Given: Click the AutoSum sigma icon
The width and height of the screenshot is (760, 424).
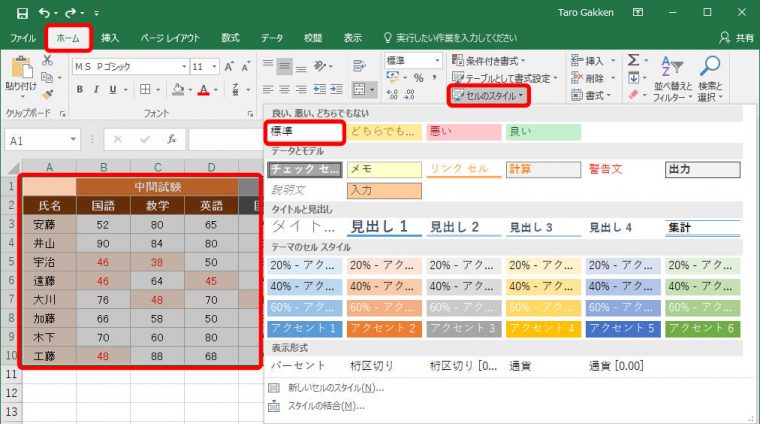Looking at the screenshot, I should (x=633, y=60).
